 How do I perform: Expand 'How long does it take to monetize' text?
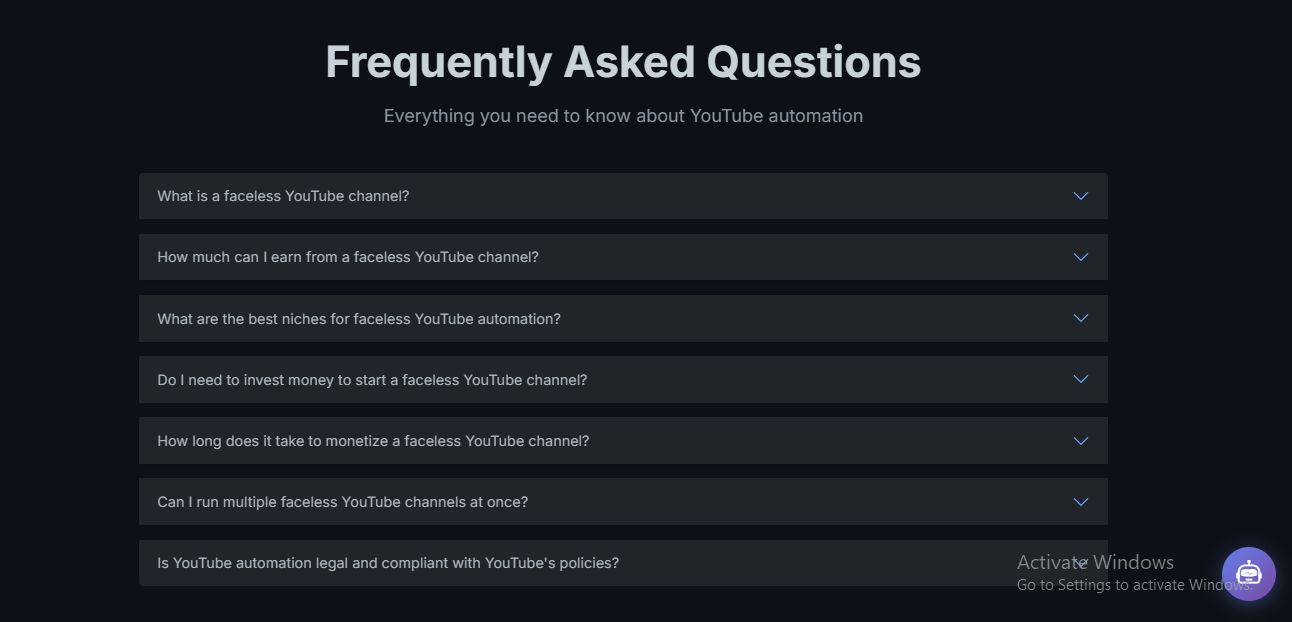(x=373, y=441)
